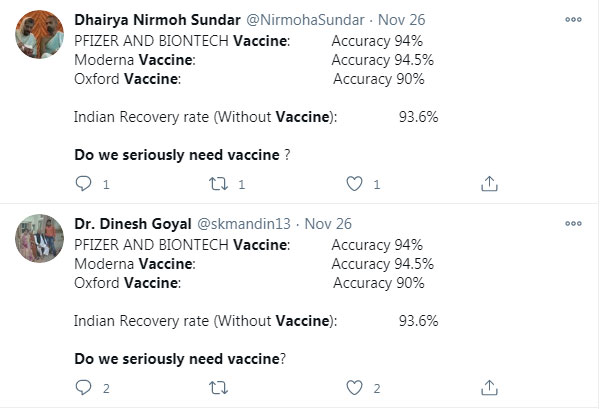Image resolution: width=601 pixels, height=409 pixels.
Task: Share Dhairya Nirmoh Sundar's tweet
Action: 489,184
